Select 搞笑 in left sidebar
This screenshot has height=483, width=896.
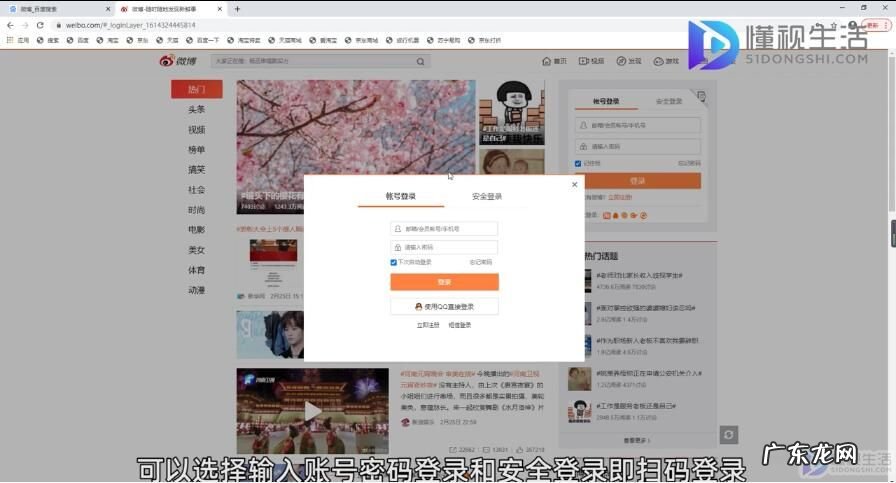click(197, 170)
